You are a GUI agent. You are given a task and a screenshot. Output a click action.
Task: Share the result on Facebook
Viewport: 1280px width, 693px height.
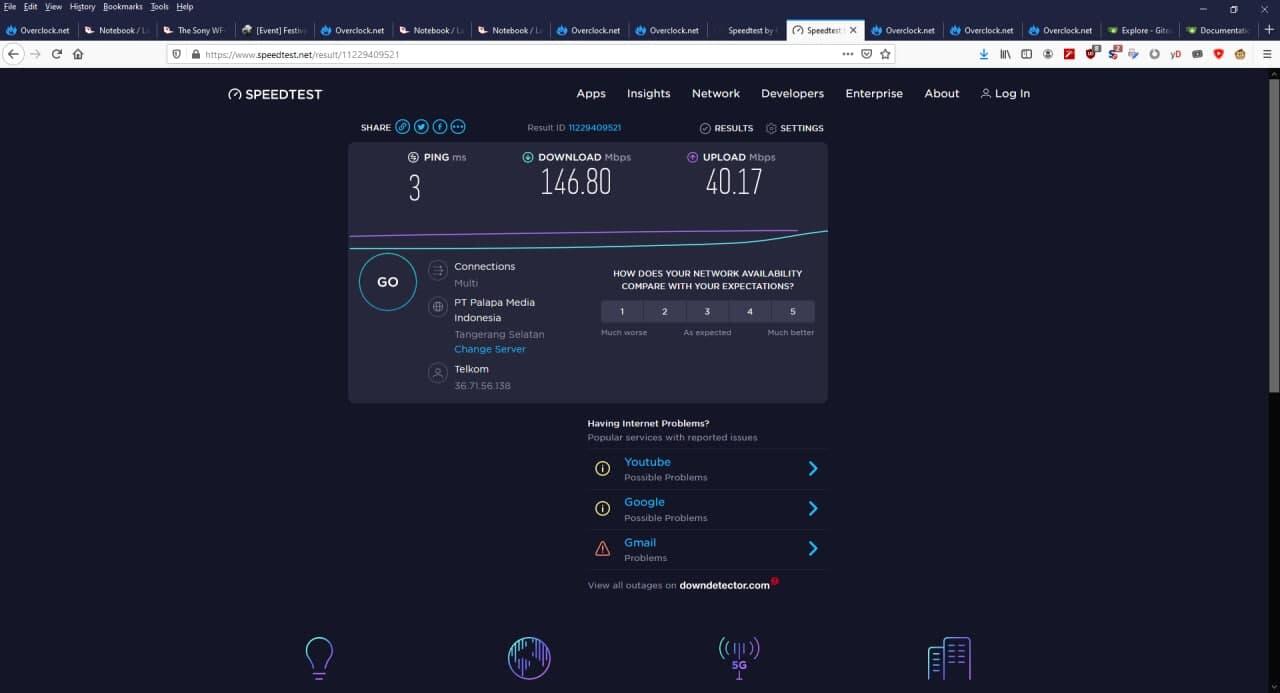pos(440,127)
